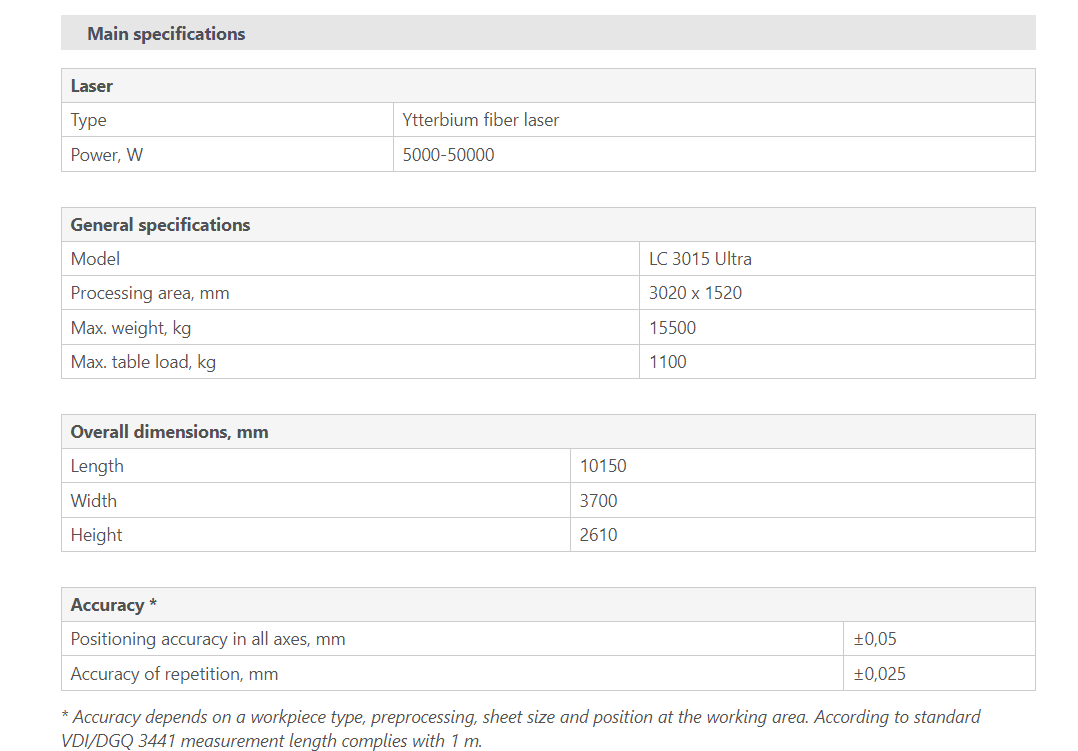Select the 3700 width value
Image resolution: width=1078 pixels, height=751 pixels.
pyautogui.click(x=598, y=501)
